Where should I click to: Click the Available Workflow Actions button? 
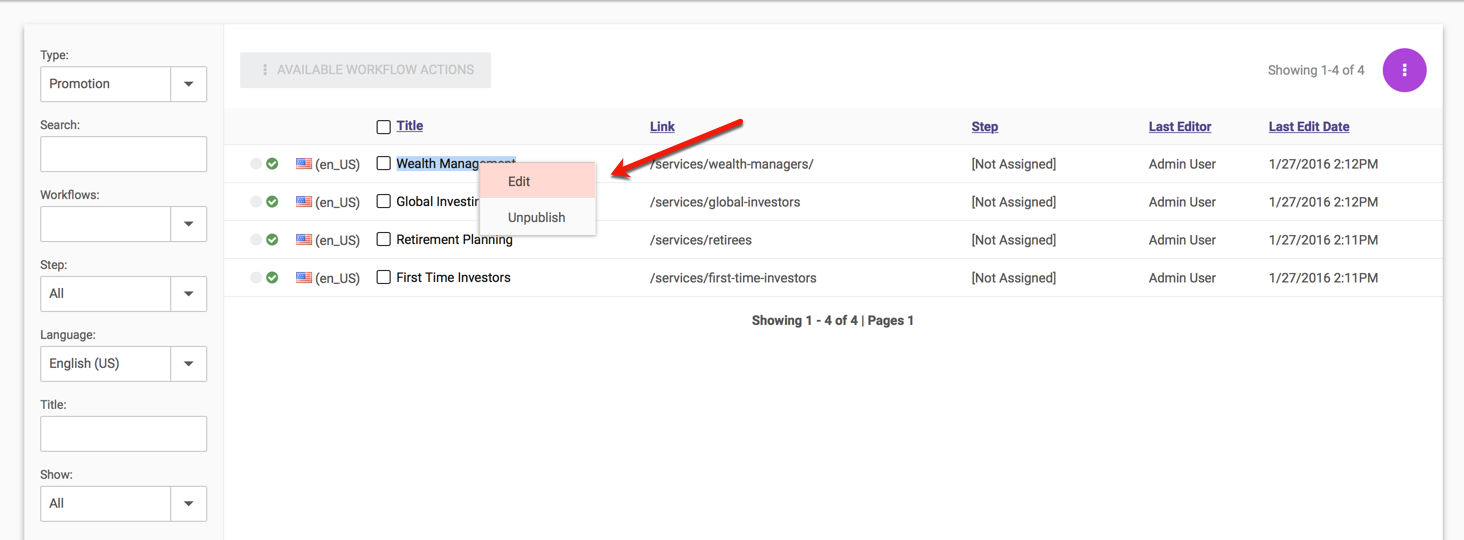coord(365,70)
